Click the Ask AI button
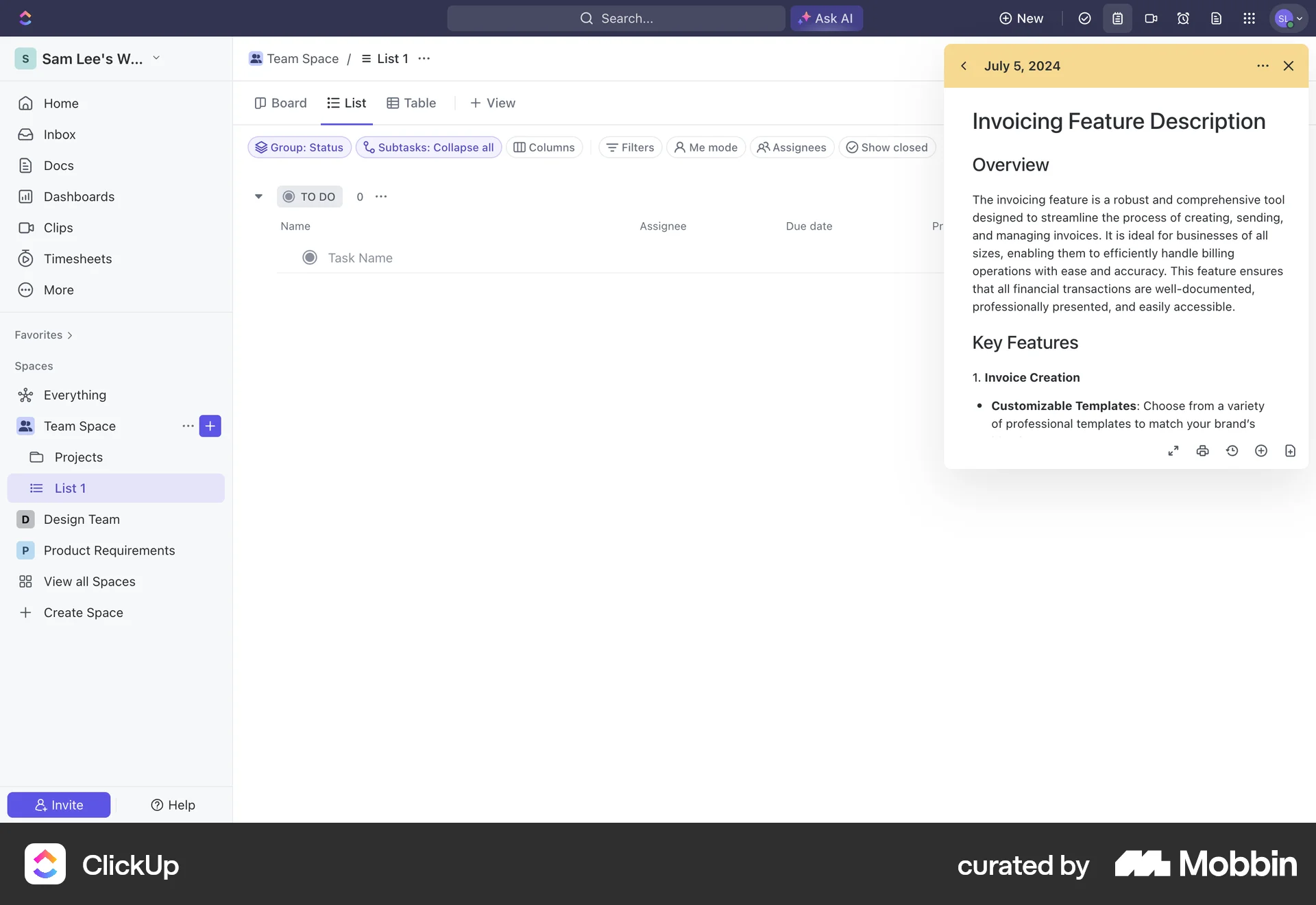Viewport: 1316px width, 905px height. (826, 19)
